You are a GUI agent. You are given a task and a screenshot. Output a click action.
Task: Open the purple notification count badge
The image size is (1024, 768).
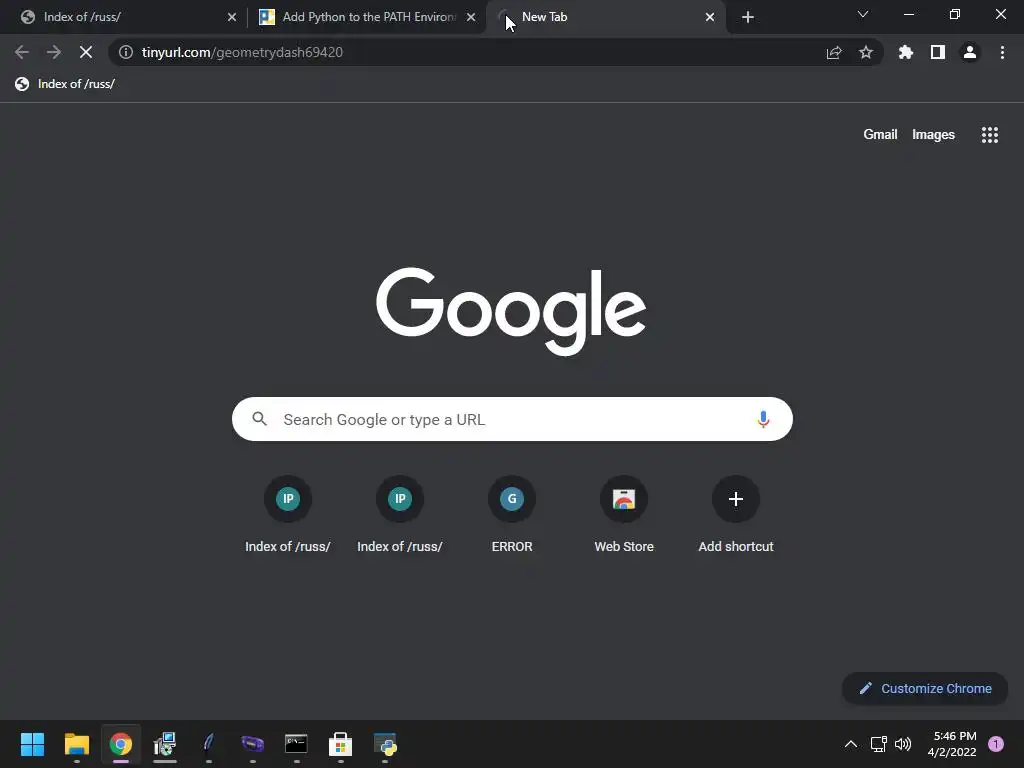pos(996,744)
